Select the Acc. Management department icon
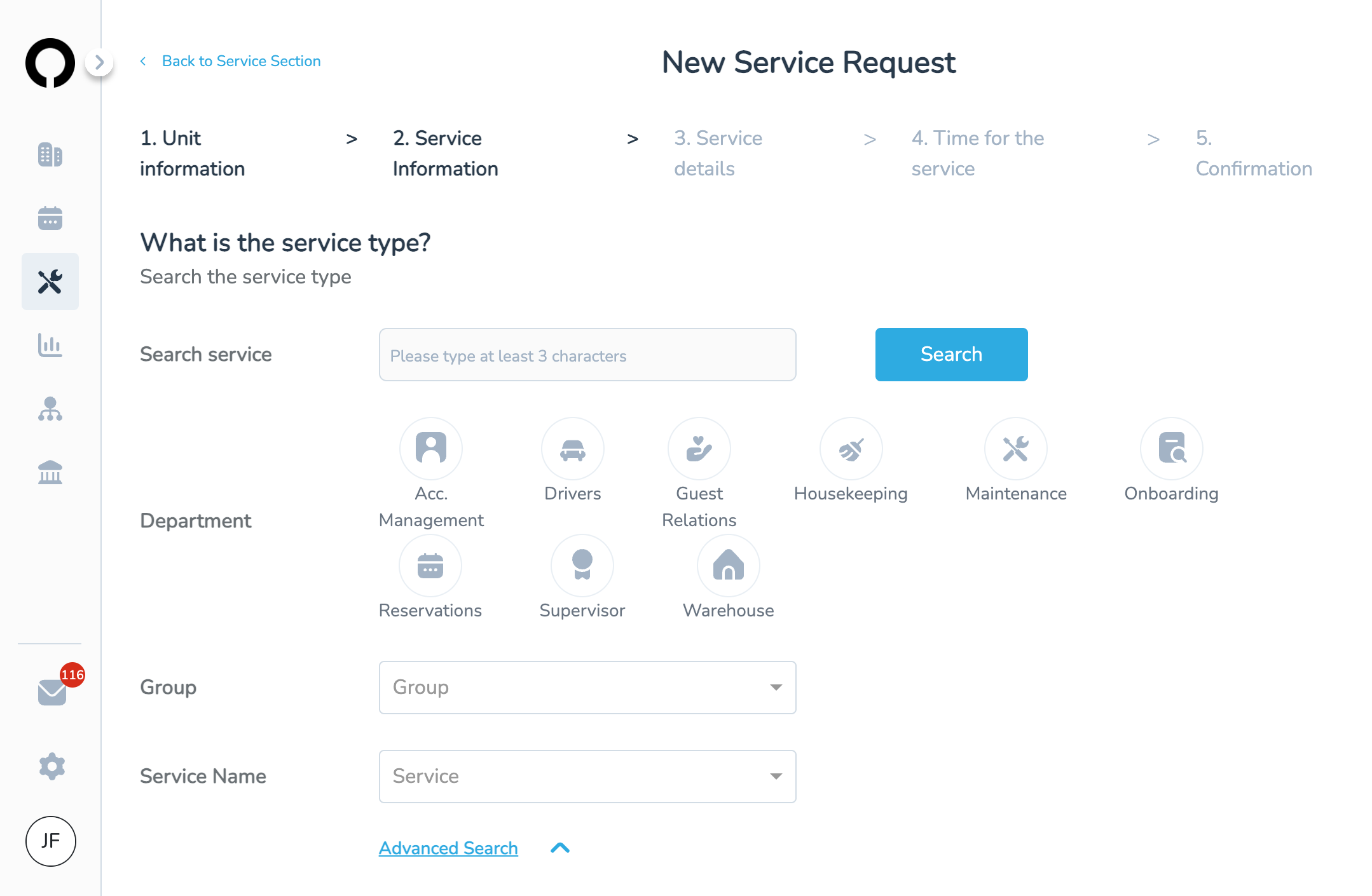The height and width of the screenshot is (896, 1372). click(x=431, y=449)
